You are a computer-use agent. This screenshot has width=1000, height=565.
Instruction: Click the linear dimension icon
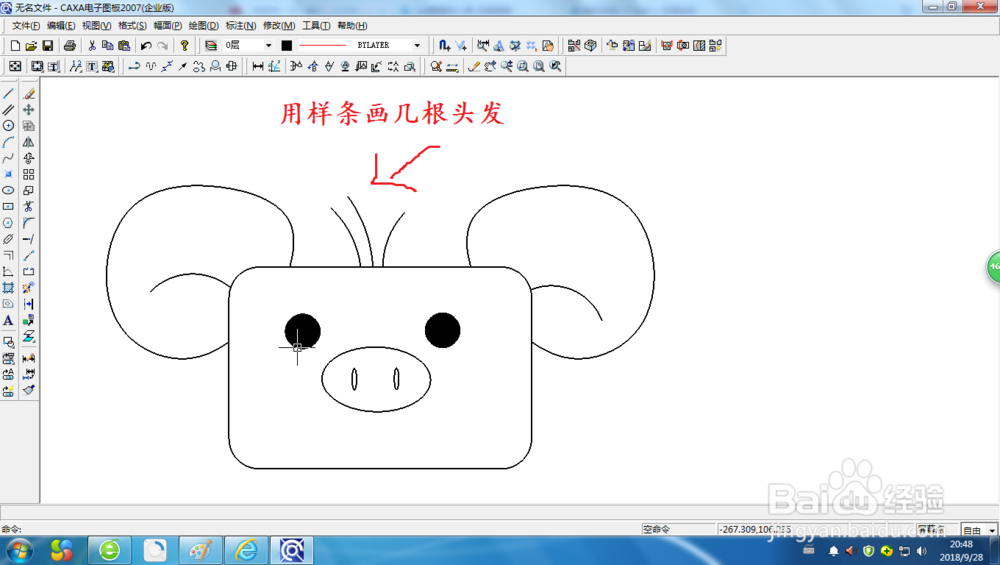click(x=258, y=66)
